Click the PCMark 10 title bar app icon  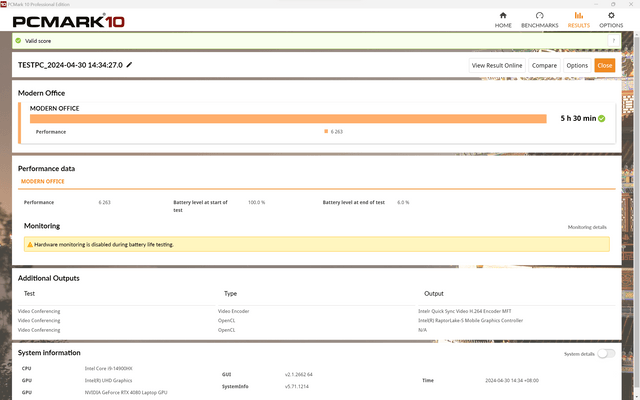[x=4, y=4]
